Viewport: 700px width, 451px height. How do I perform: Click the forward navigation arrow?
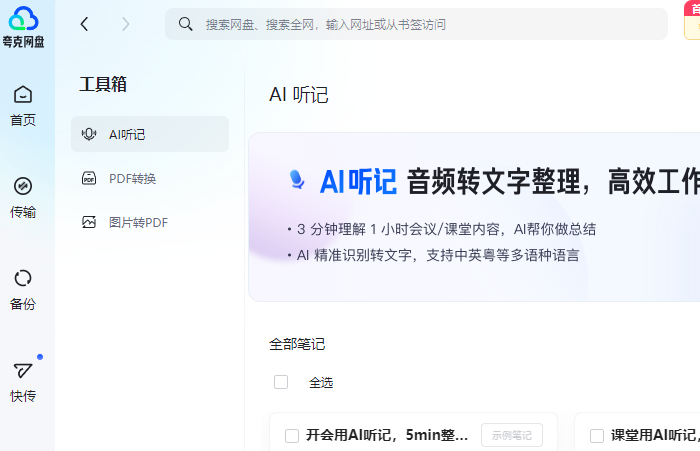click(125, 24)
